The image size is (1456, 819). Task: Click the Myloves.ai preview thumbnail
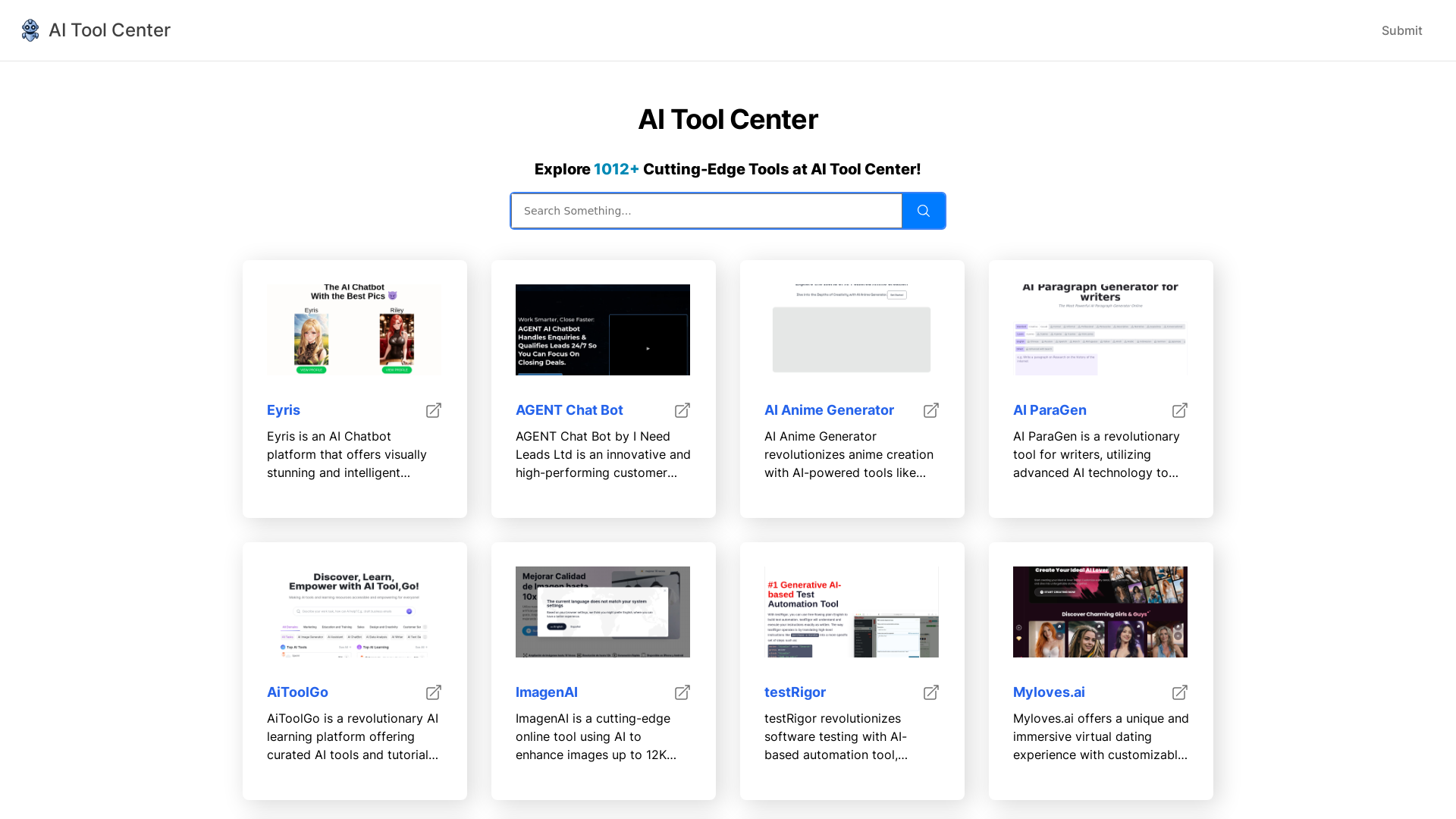tap(1100, 612)
